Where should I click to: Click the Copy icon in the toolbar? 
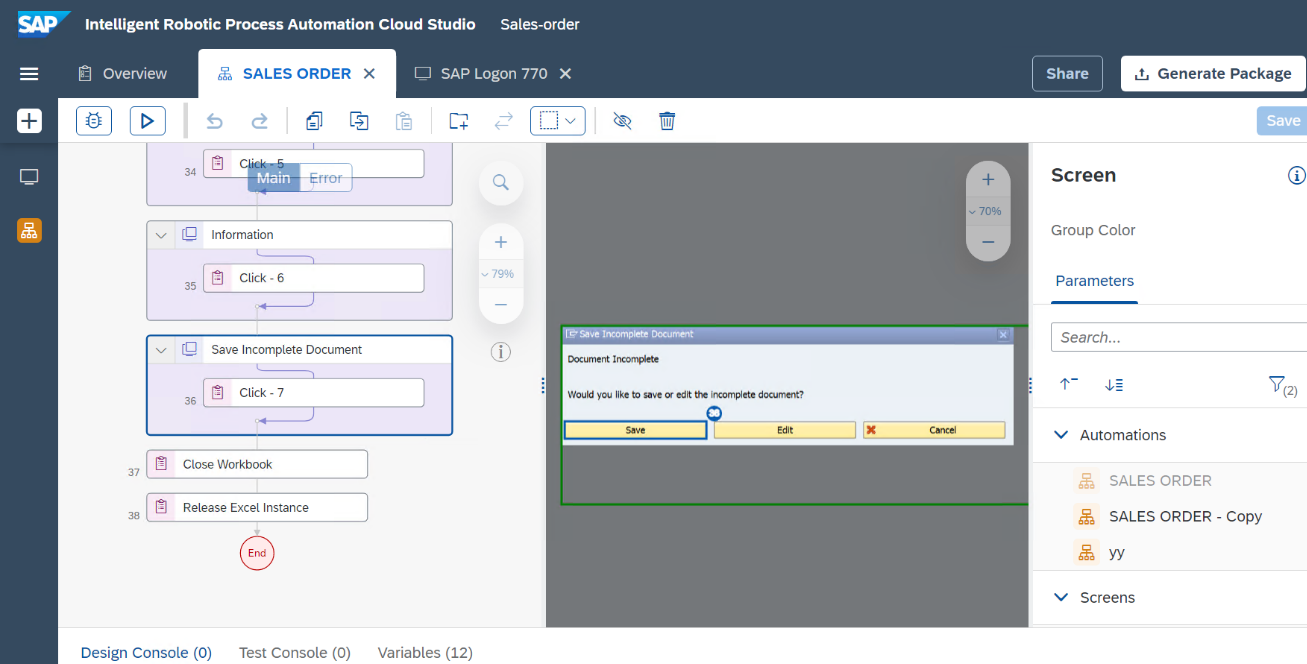click(x=314, y=121)
